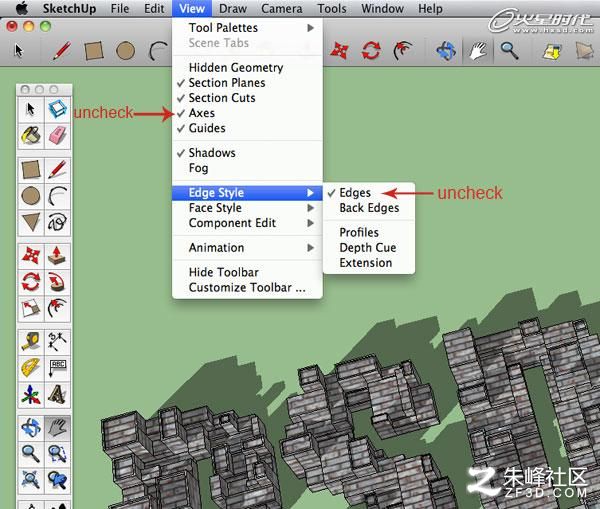Open the Draw menu
Image resolution: width=600 pixels, height=509 pixels.
click(x=233, y=8)
